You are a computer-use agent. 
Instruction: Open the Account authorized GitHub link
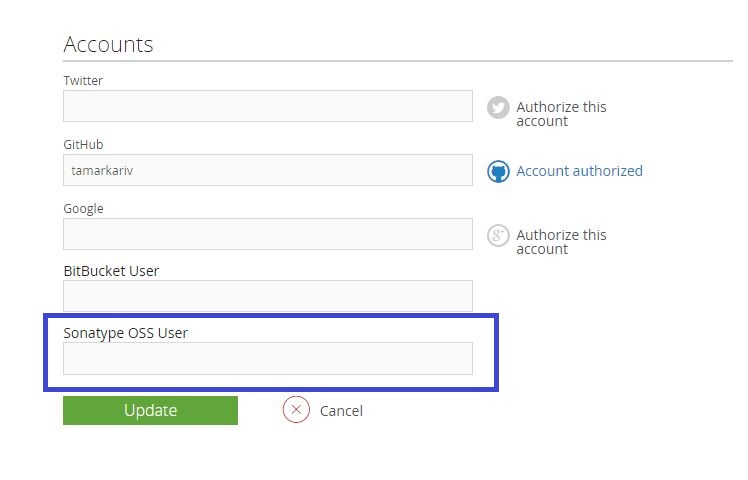(579, 171)
